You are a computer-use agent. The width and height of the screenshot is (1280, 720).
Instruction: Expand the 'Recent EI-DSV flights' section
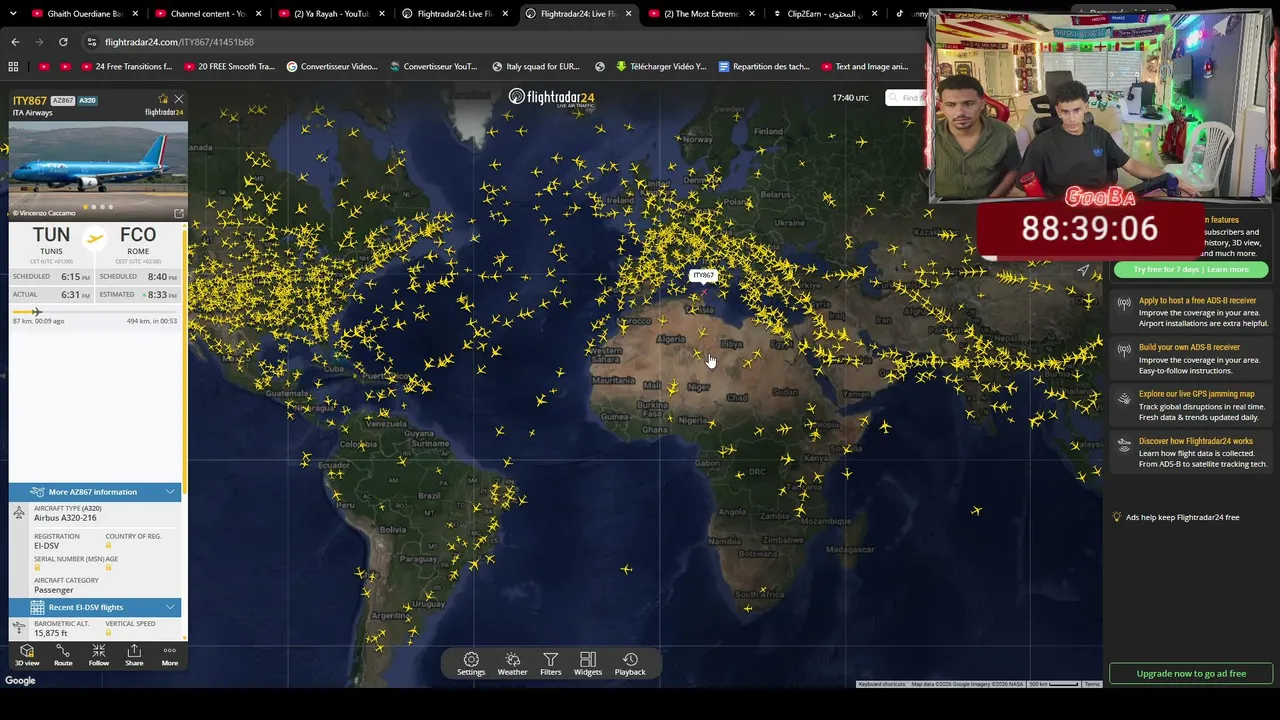point(95,607)
